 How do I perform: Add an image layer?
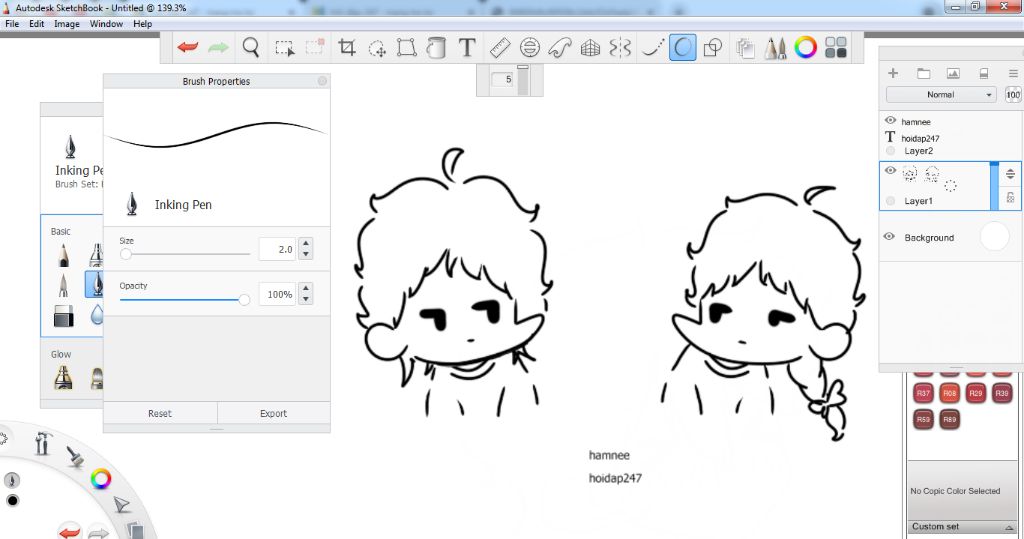tap(953, 73)
